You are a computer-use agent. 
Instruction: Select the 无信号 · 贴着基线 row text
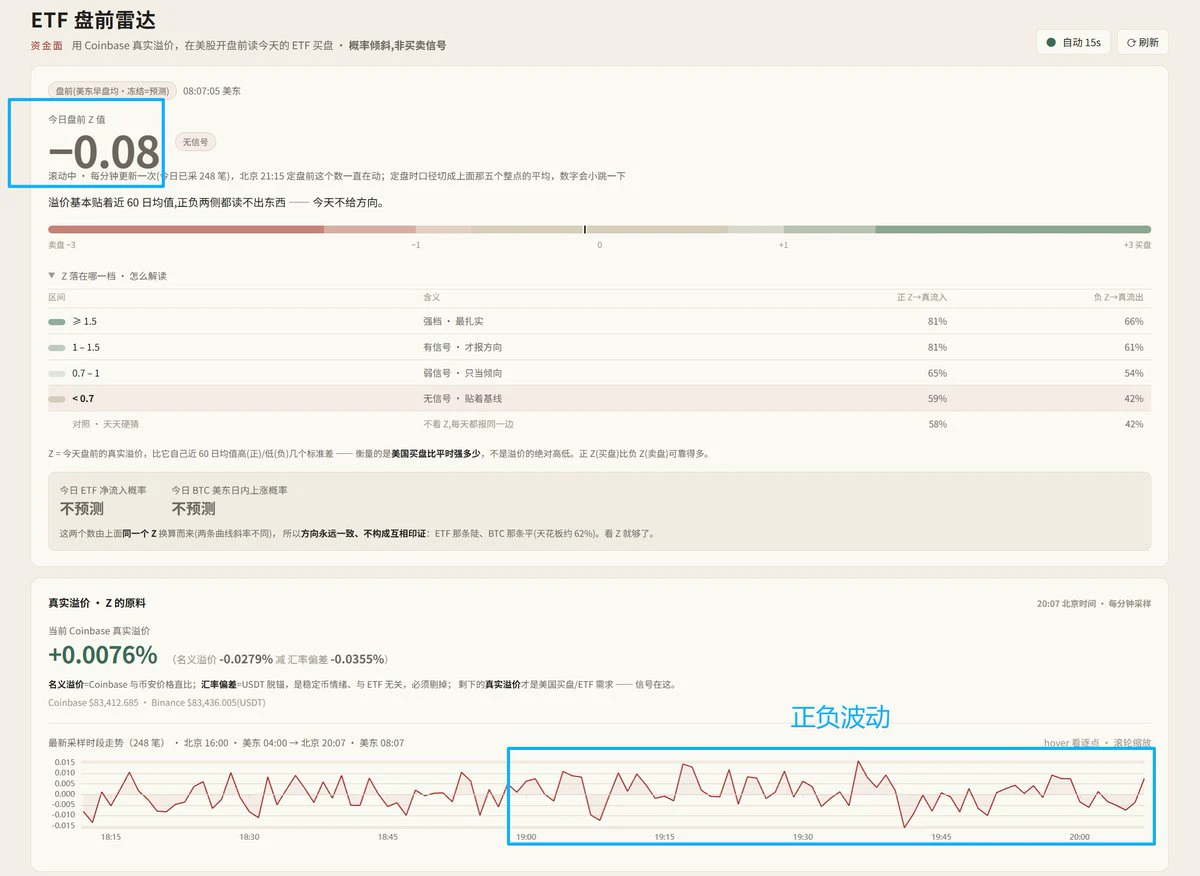[463, 399]
